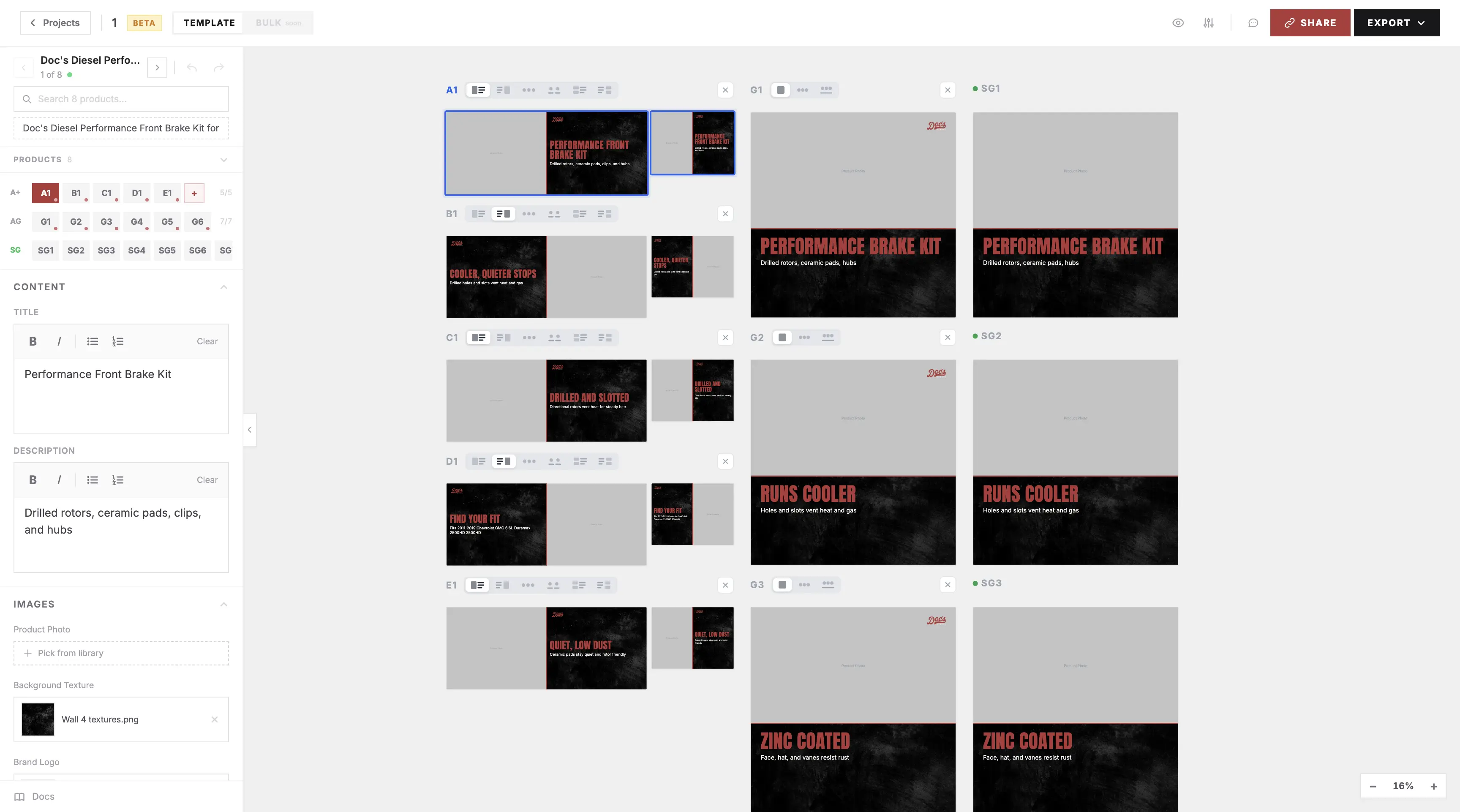The width and height of the screenshot is (1460, 812).
Task: Apply bold in the Title editor
Action: 33,341
